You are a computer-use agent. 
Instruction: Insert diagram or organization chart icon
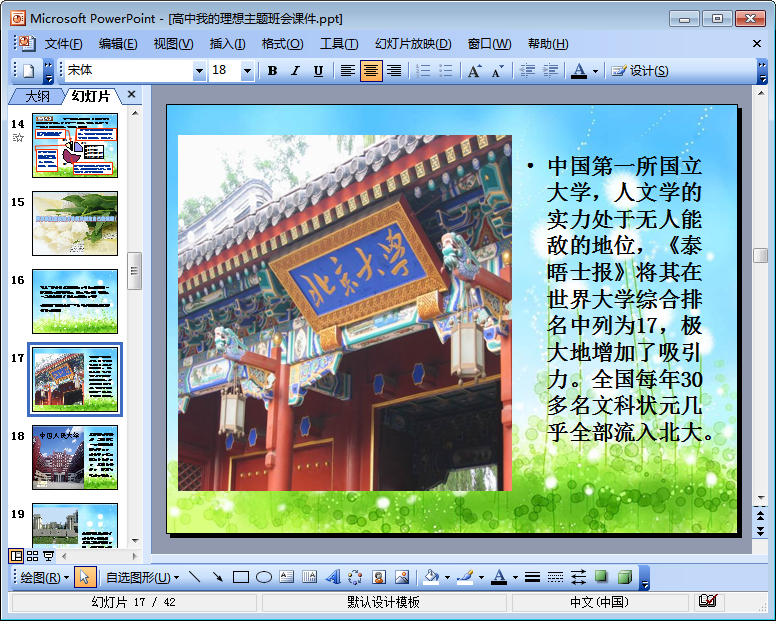(355, 577)
